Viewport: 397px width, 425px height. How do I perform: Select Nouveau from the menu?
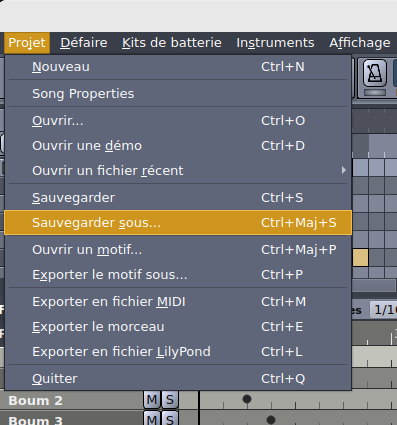[x=178, y=67]
